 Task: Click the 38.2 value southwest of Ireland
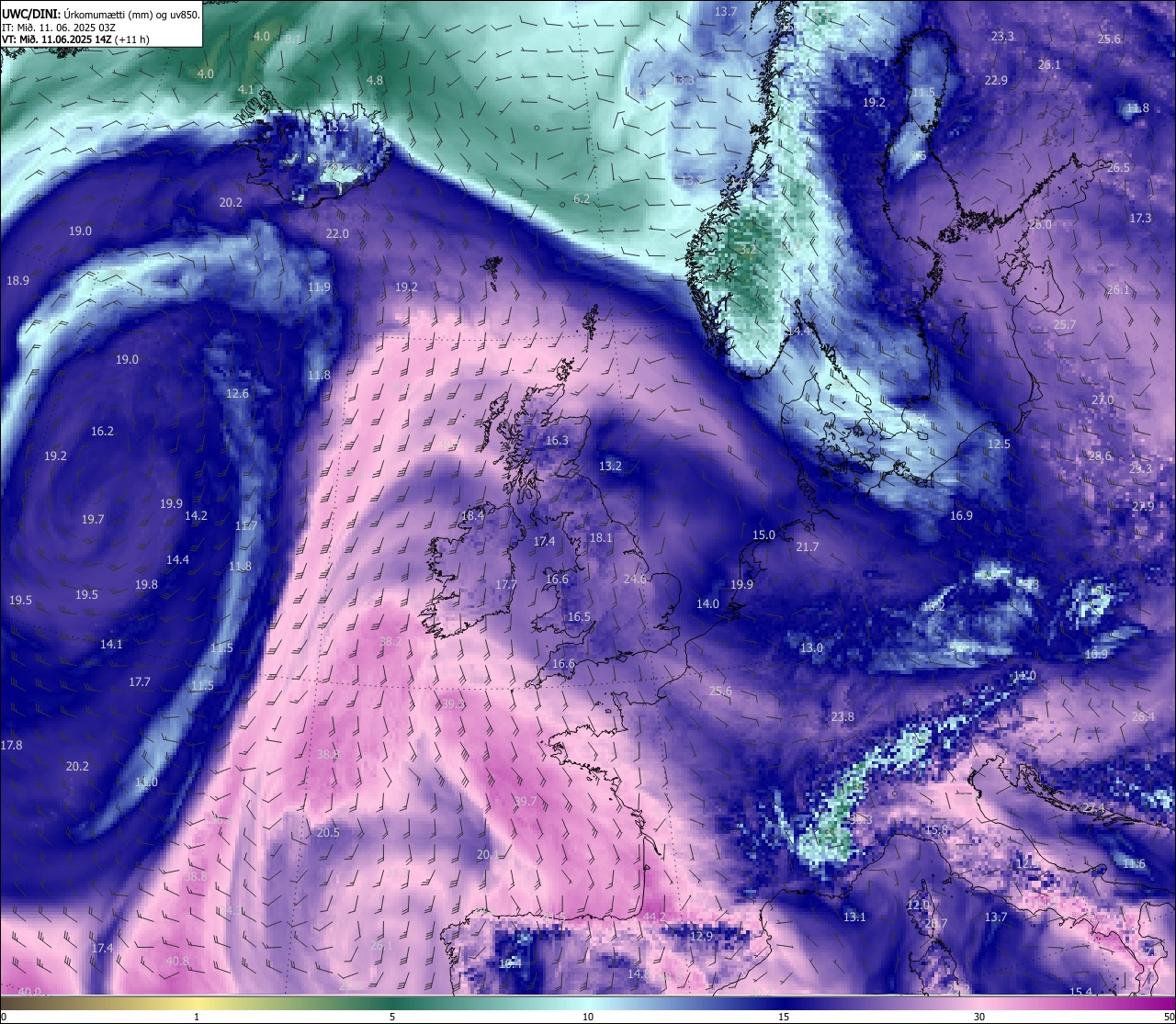click(x=390, y=641)
